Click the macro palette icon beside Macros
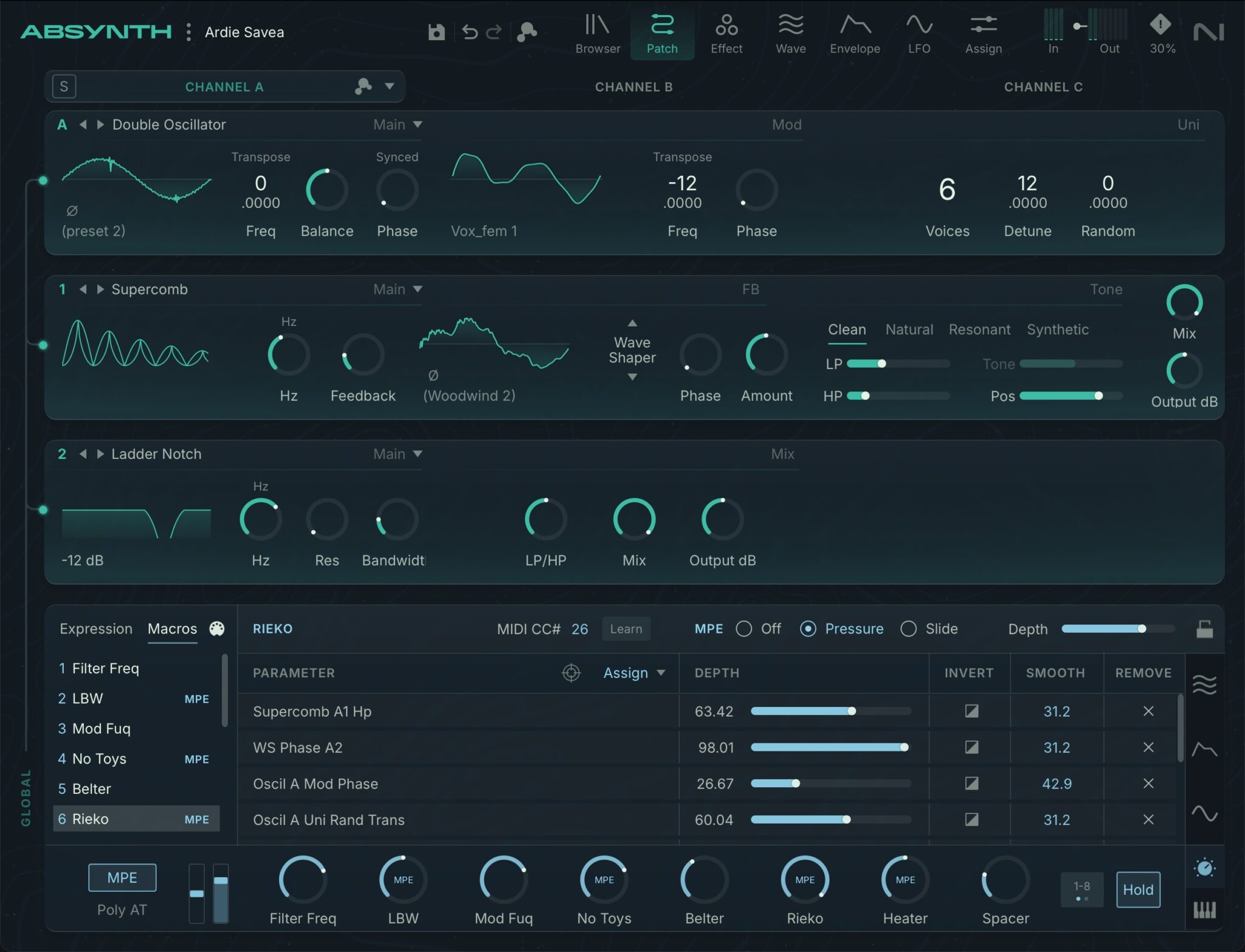The width and height of the screenshot is (1245, 952). click(x=217, y=629)
